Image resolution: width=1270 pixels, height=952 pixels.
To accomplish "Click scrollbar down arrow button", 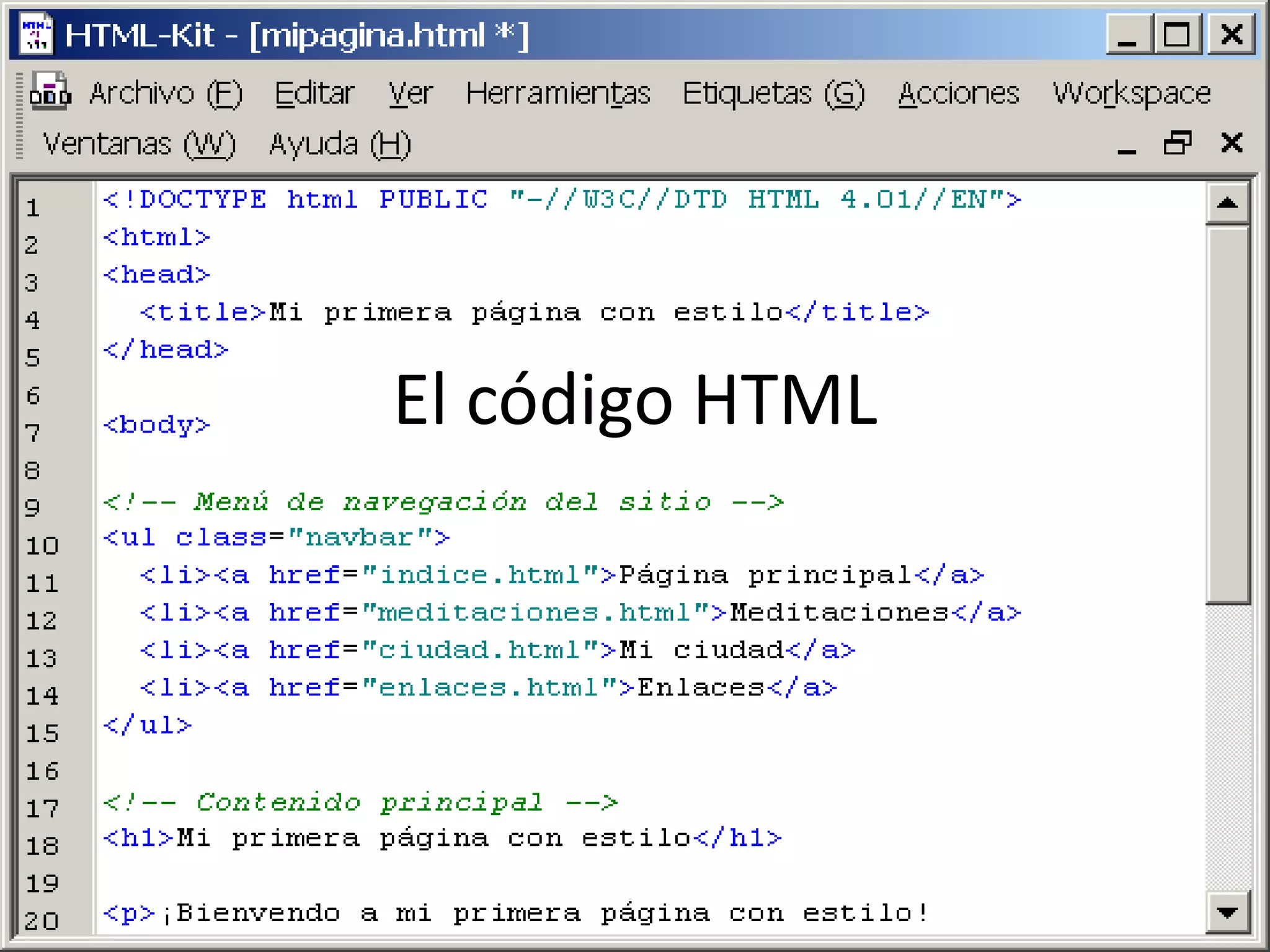I will click(x=1227, y=912).
